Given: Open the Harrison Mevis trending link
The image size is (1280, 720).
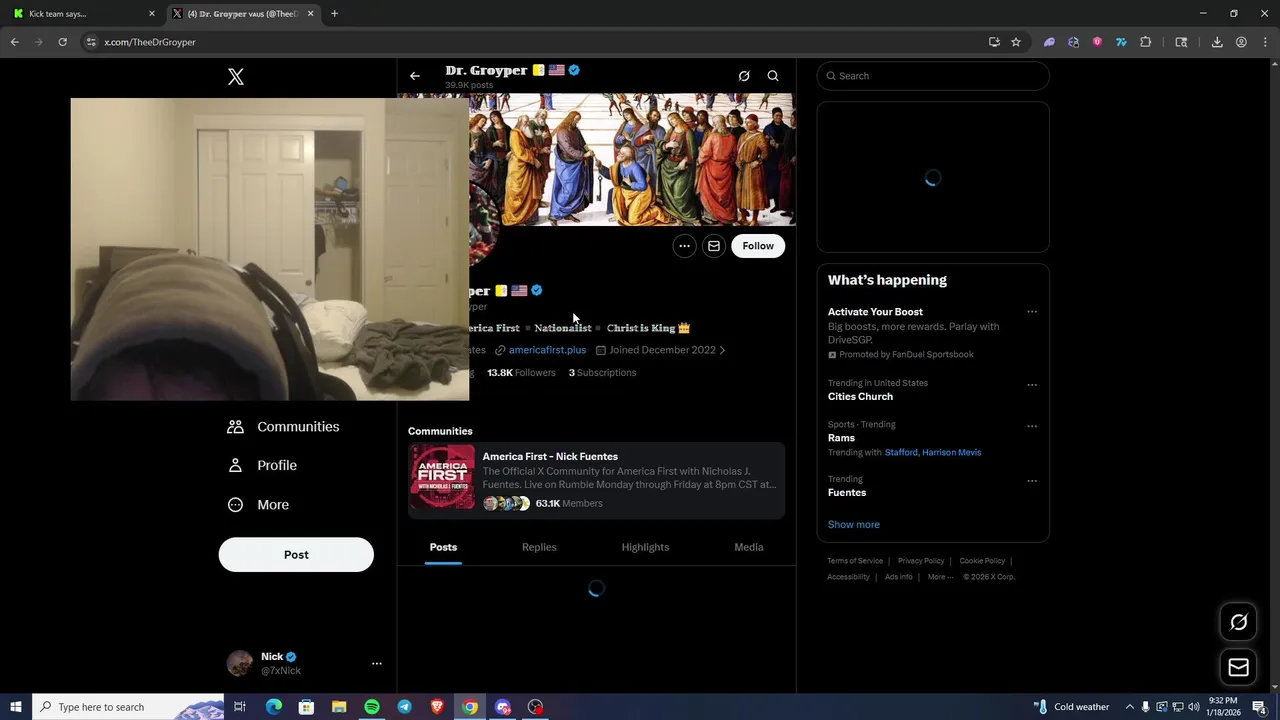Looking at the screenshot, I should [x=952, y=453].
